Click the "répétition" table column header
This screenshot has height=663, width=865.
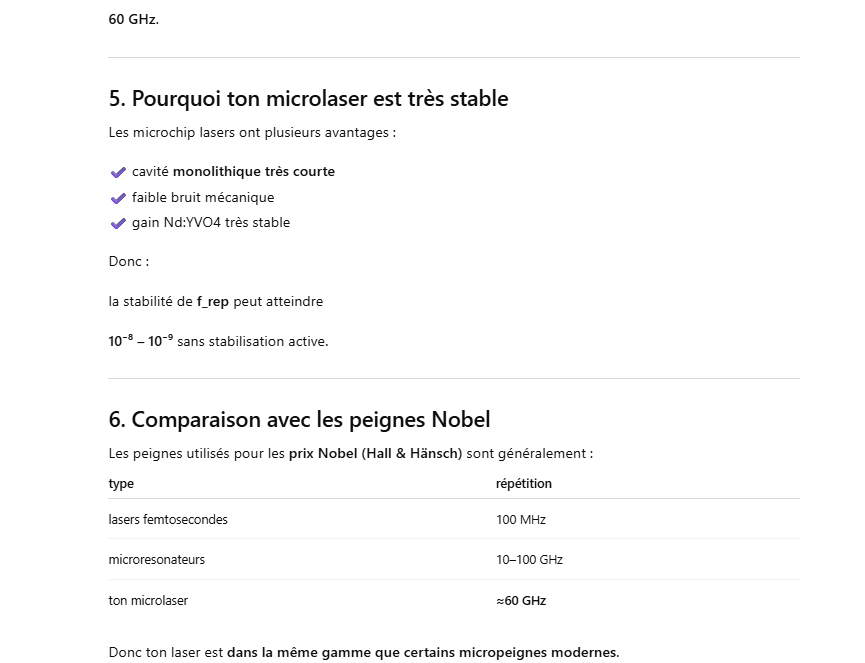click(x=523, y=484)
